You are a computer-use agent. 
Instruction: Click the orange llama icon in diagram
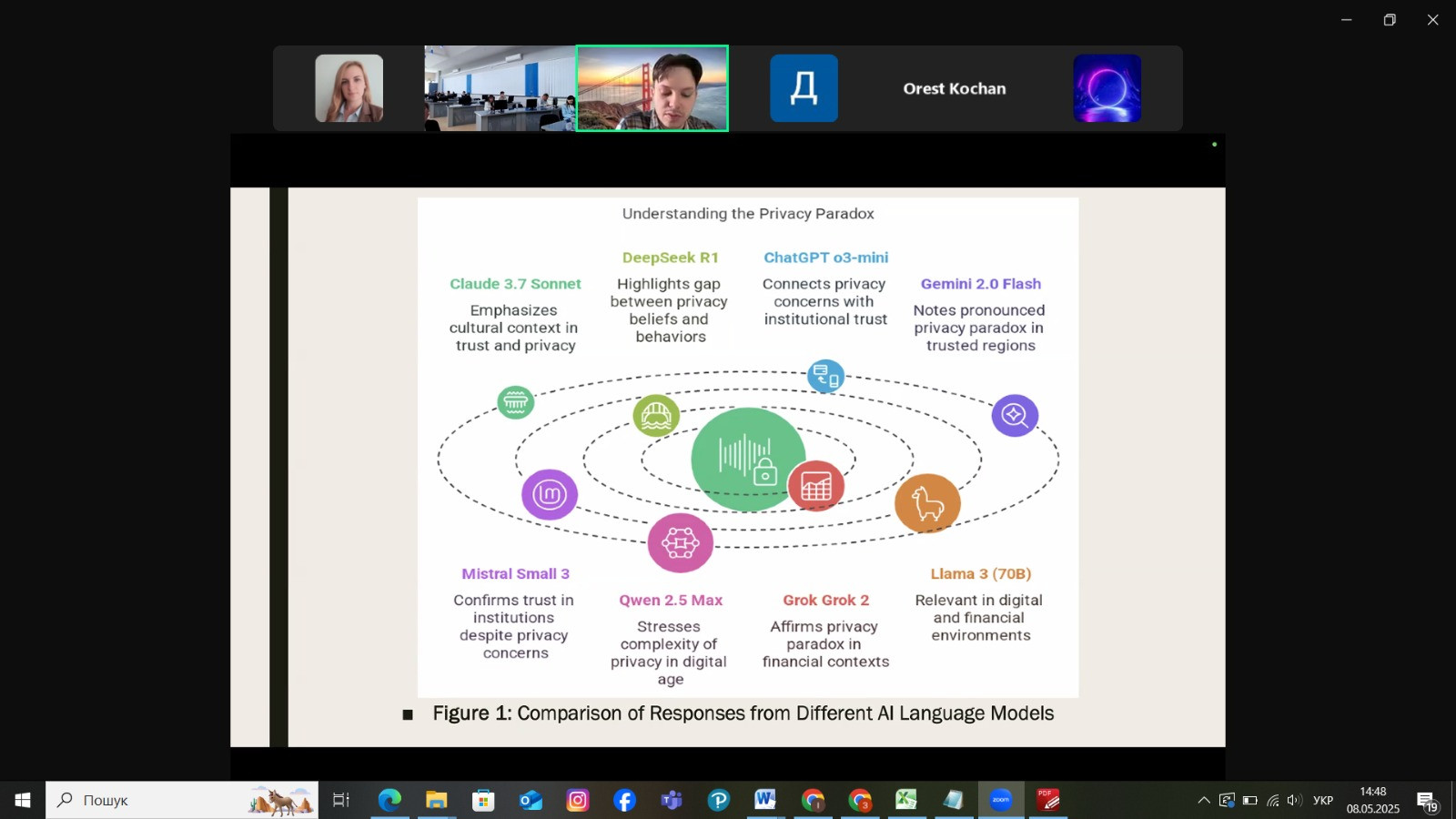point(927,503)
